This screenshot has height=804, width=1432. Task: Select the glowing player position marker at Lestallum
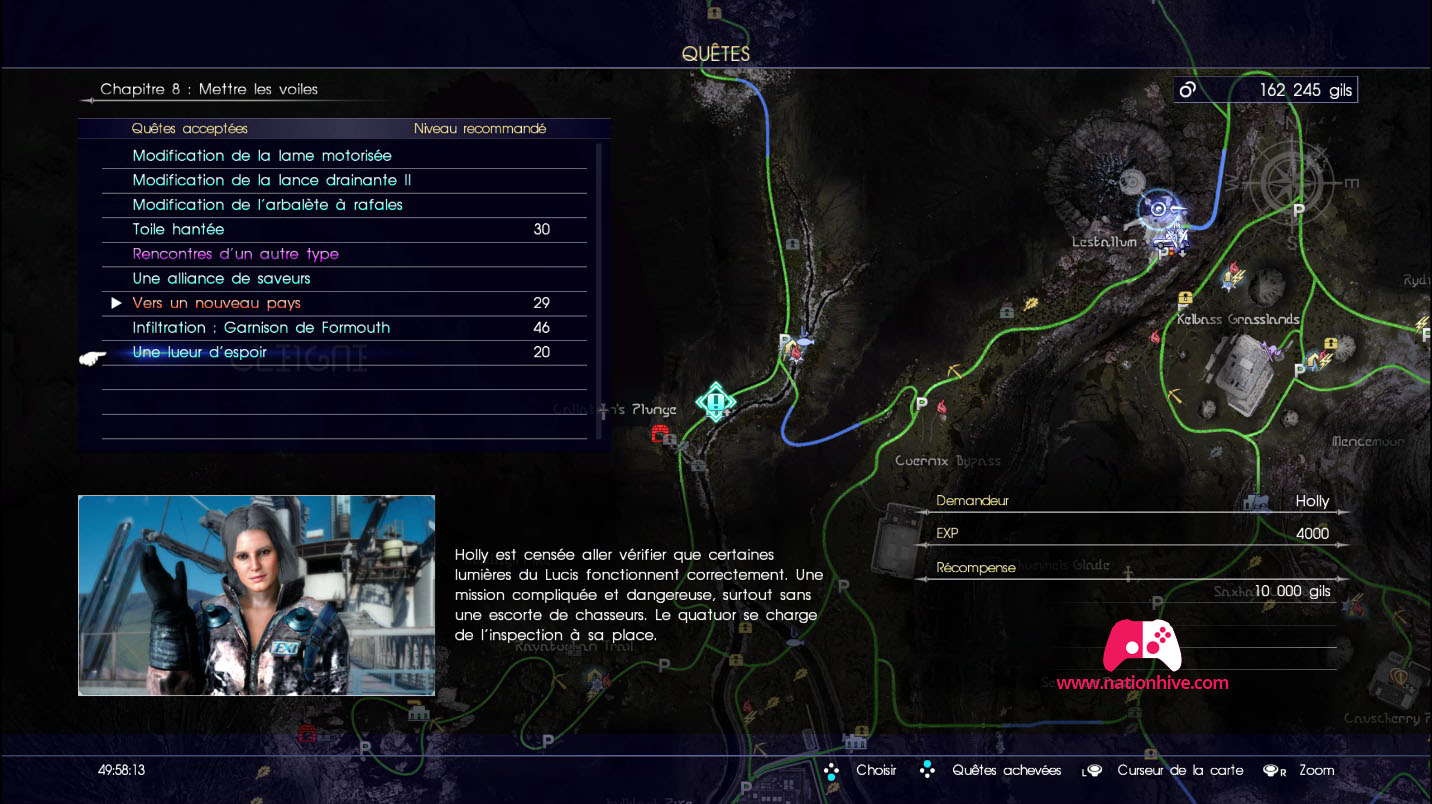coord(1160,210)
